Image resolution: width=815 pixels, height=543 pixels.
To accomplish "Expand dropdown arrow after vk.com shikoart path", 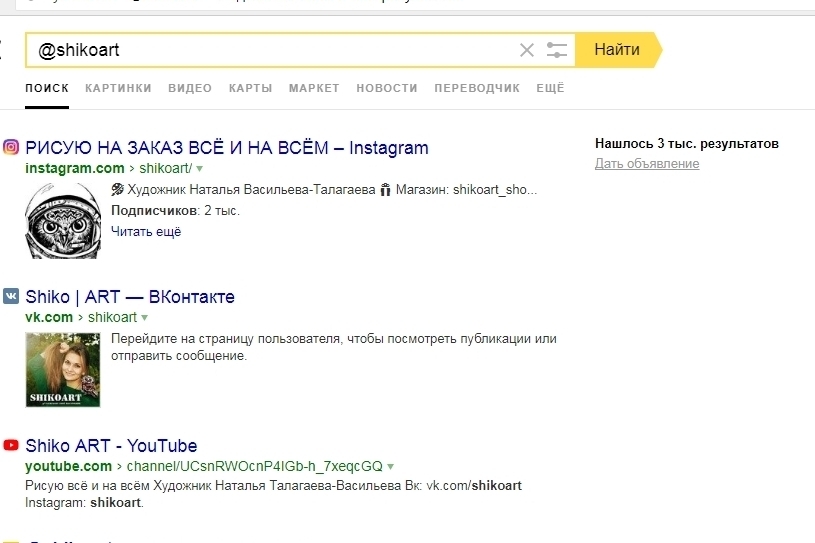I will point(144,317).
